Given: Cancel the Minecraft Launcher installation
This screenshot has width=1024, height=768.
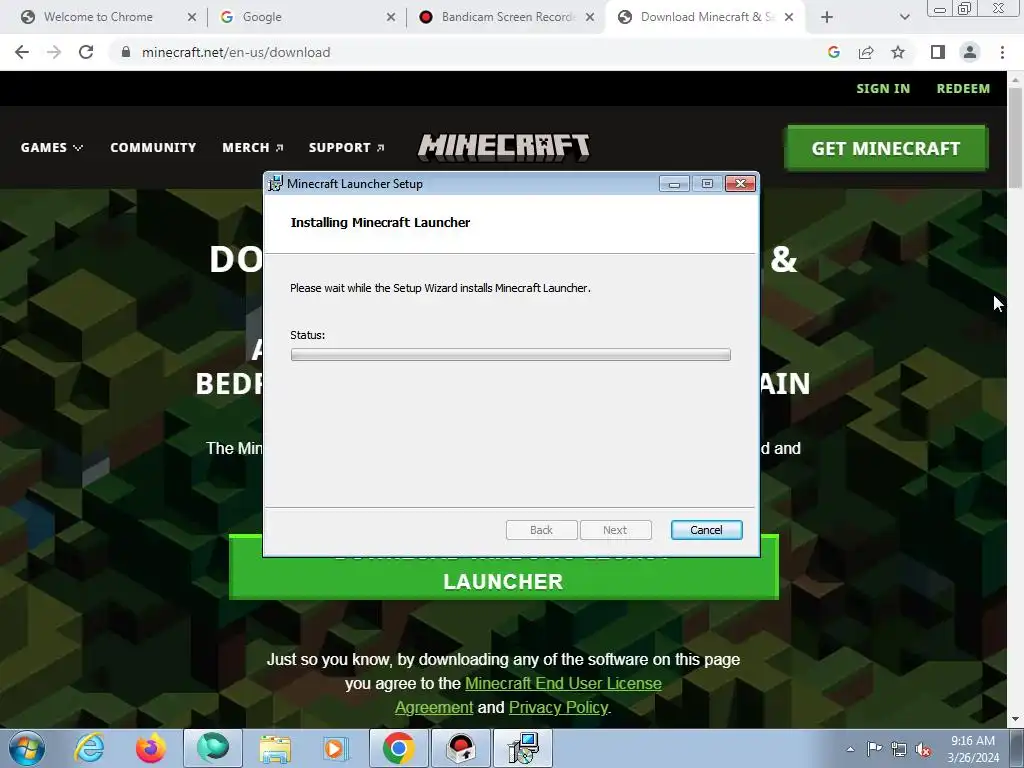Looking at the screenshot, I should pos(707,530).
